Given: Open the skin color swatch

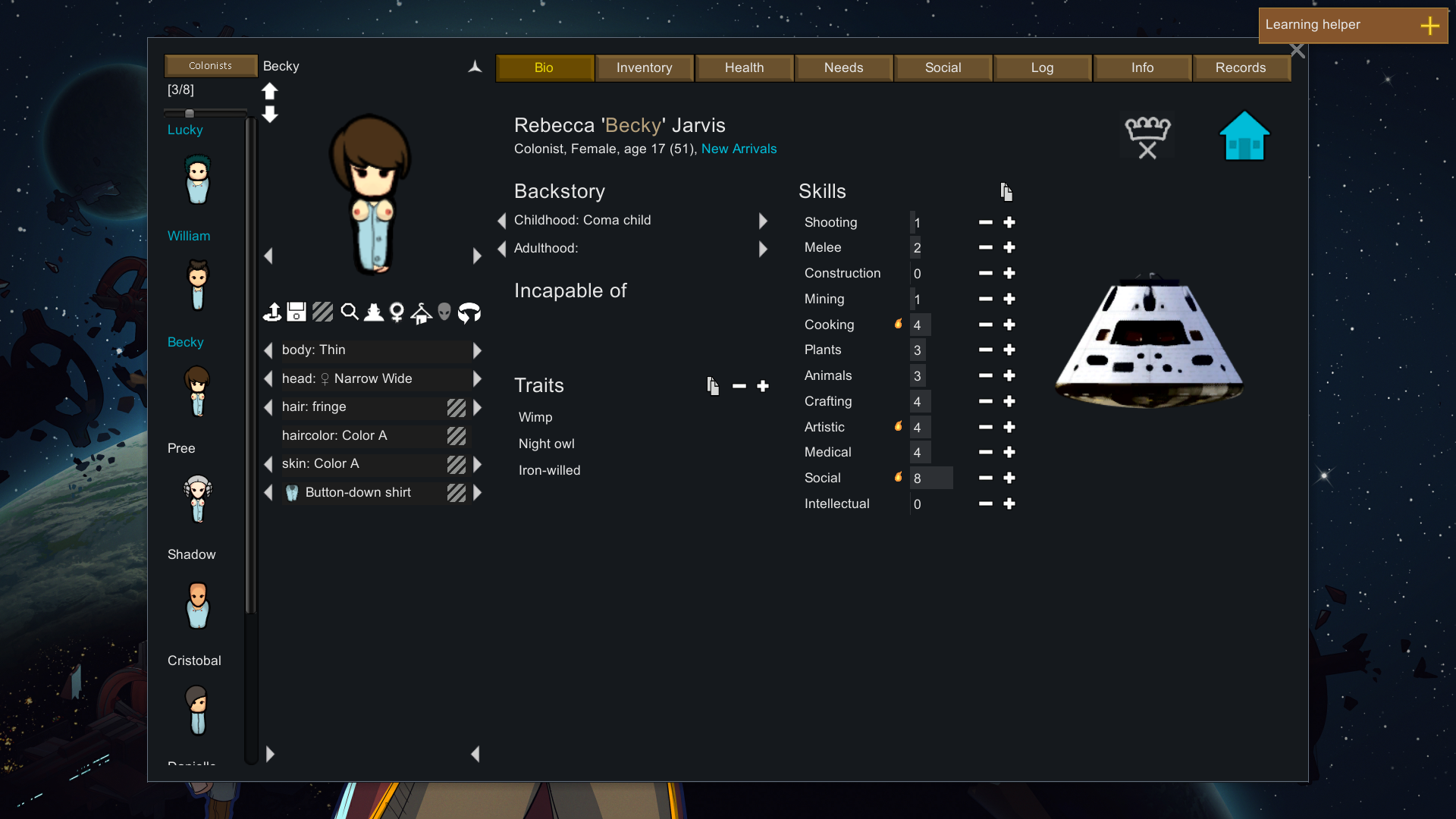Looking at the screenshot, I should click(x=457, y=465).
